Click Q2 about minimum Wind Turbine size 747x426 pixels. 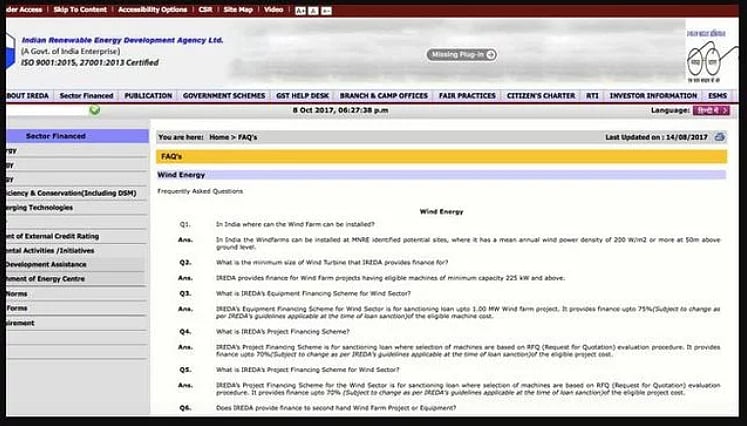(x=332, y=263)
